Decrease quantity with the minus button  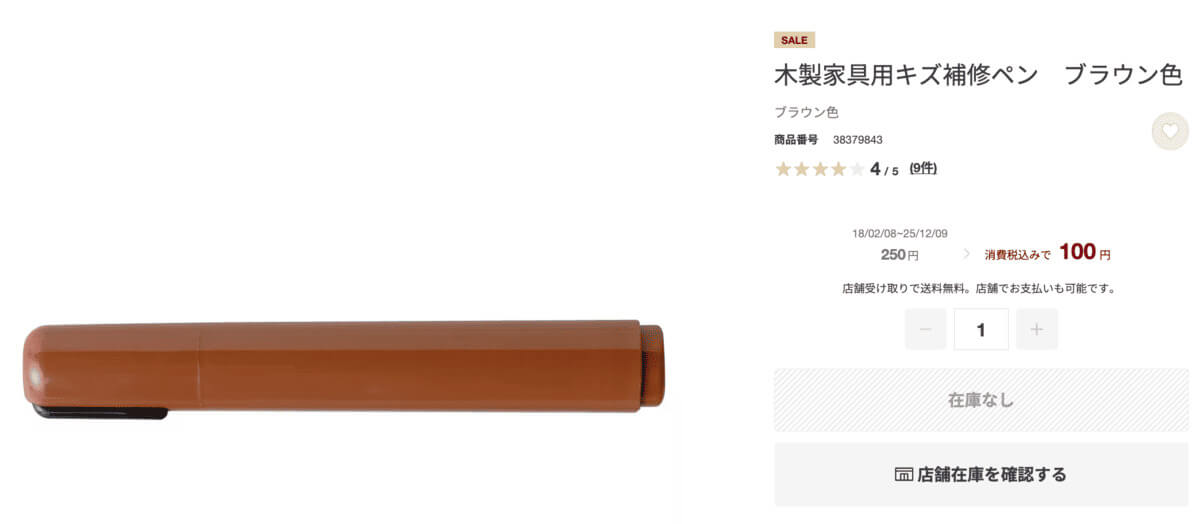(925, 329)
